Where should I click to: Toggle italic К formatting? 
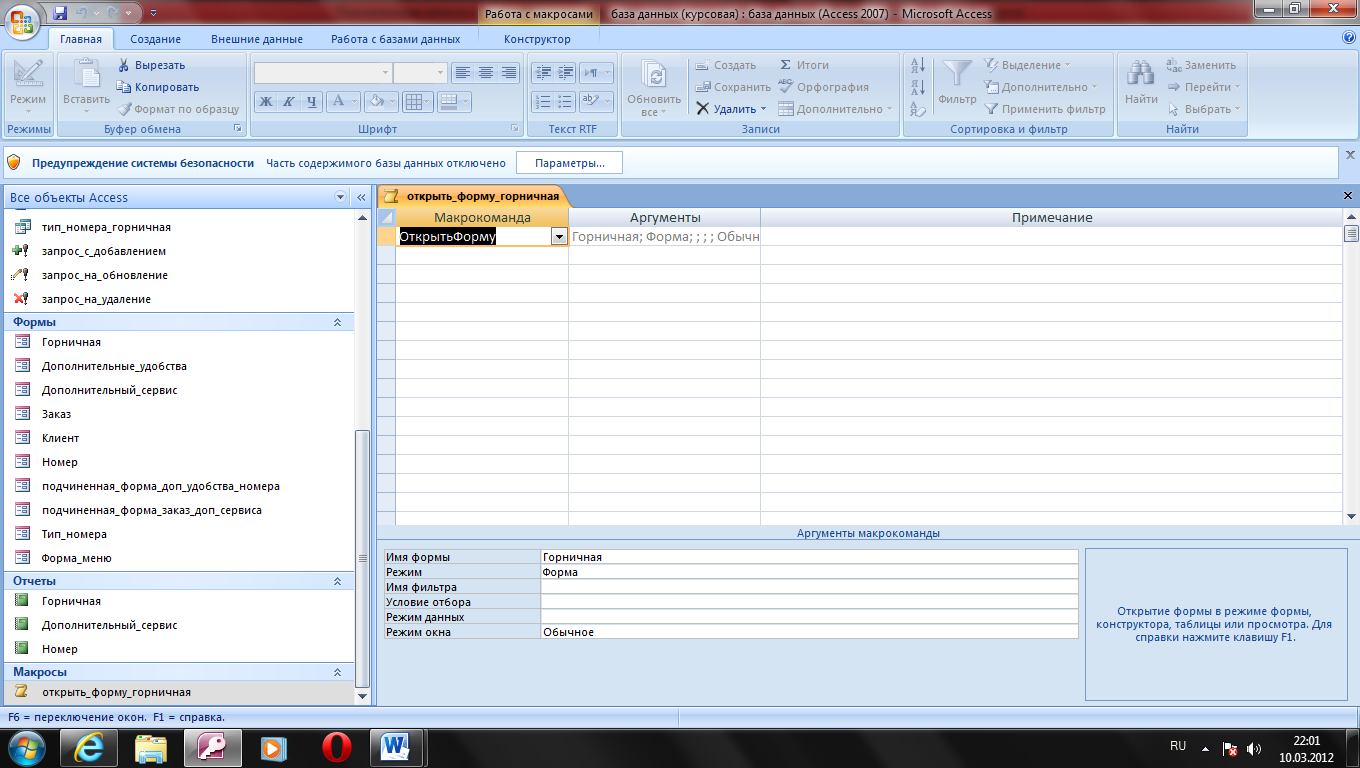pyautogui.click(x=288, y=101)
